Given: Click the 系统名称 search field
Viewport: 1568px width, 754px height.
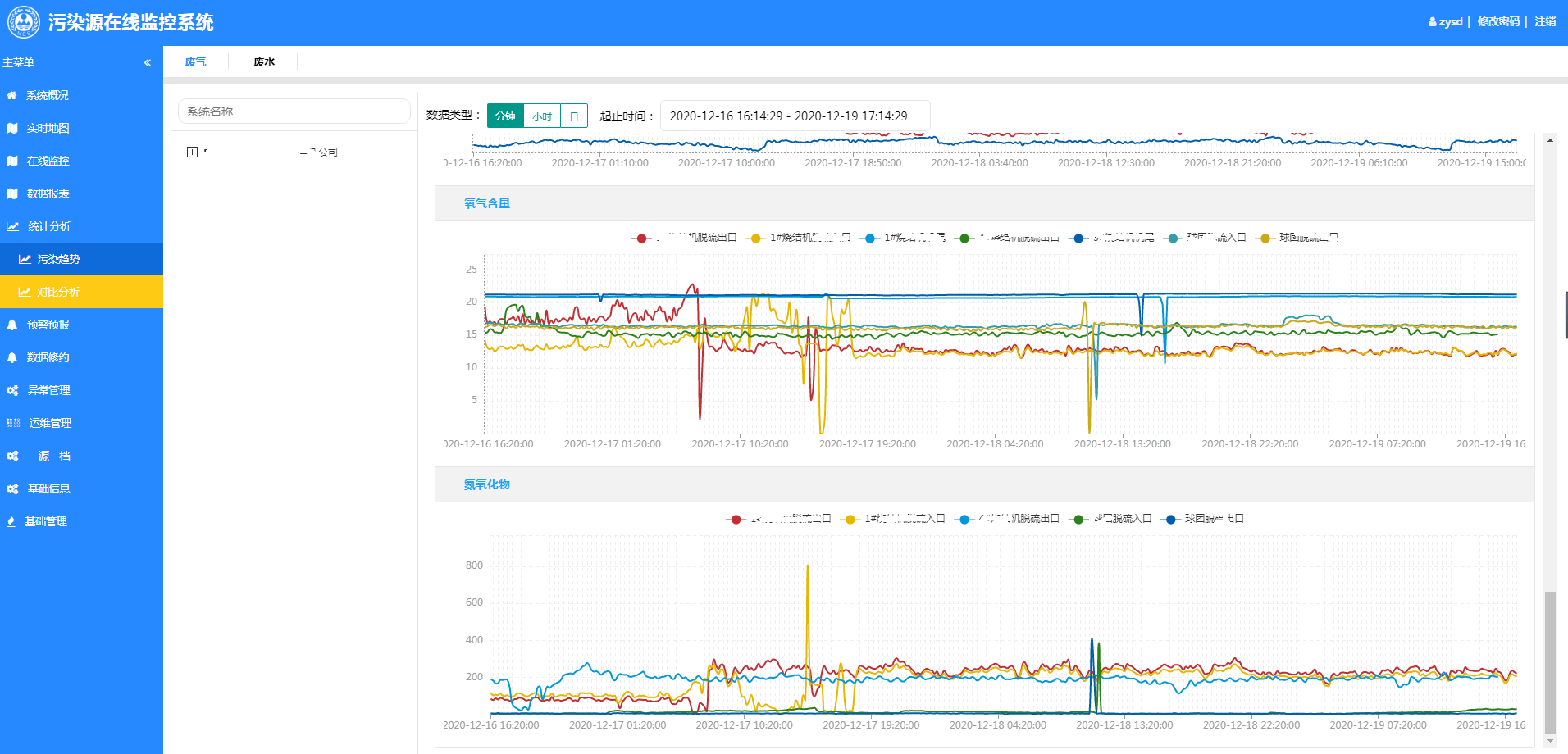Looking at the screenshot, I should (294, 111).
